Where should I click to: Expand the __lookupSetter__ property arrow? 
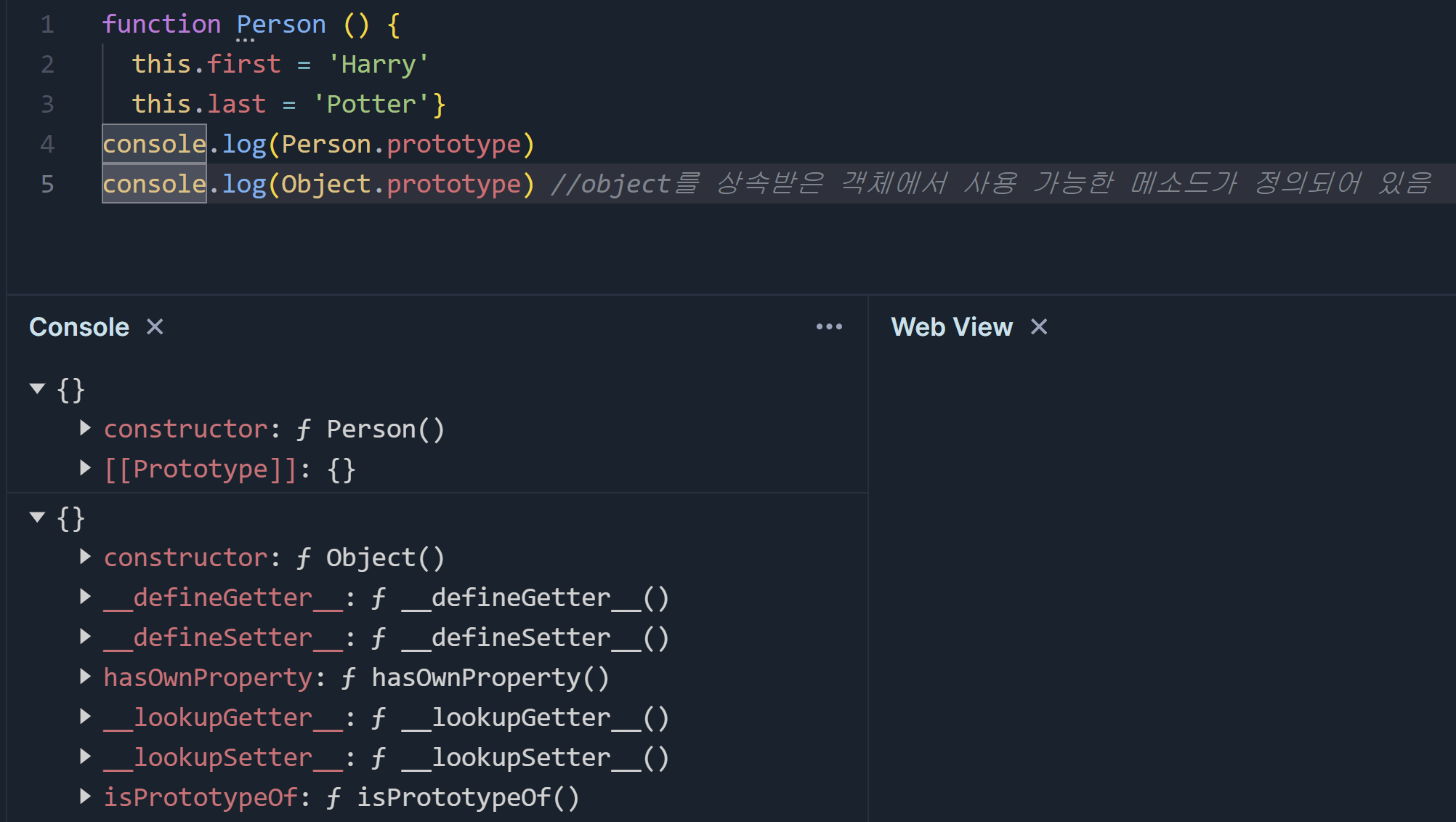click(85, 757)
